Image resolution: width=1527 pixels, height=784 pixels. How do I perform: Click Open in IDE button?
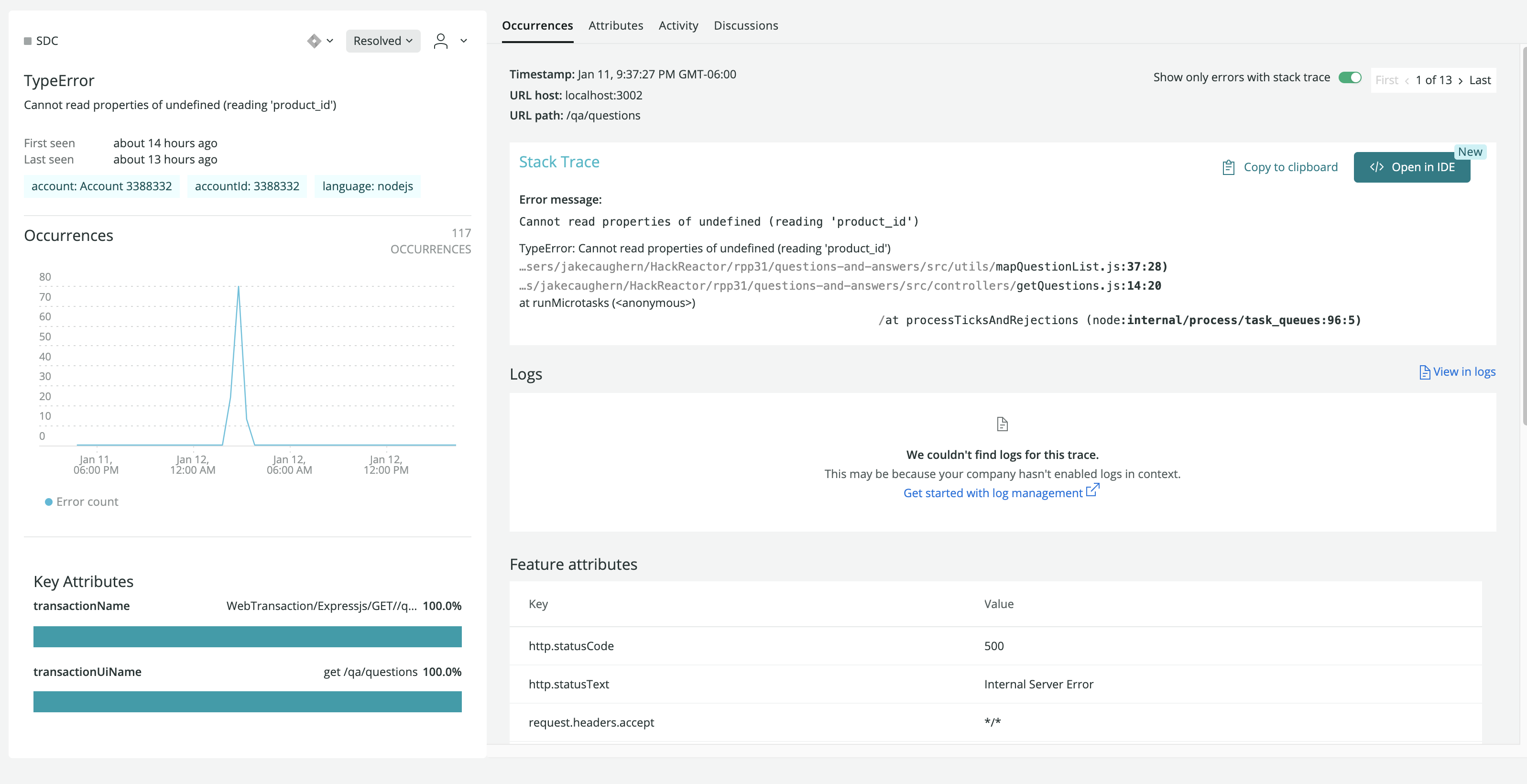click(x=1412, y=167)
